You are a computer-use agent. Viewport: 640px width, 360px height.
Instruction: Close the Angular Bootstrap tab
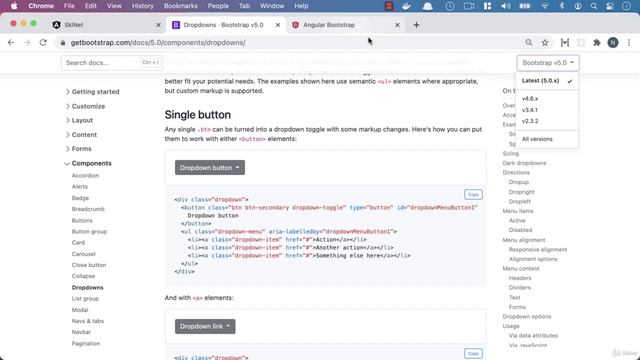397,25
